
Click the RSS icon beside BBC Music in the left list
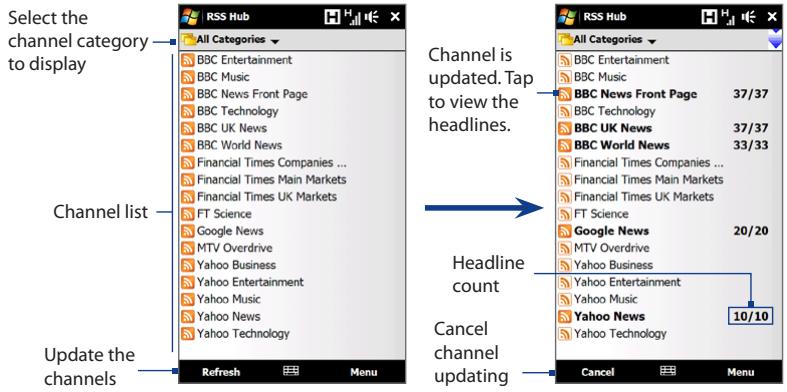(x=188, y=77)
